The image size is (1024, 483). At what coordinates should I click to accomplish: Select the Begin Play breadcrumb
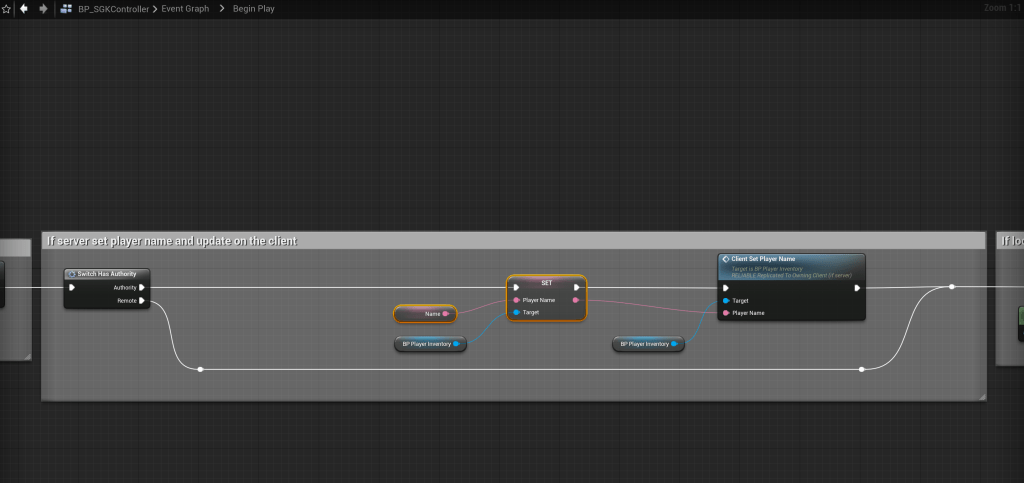pos(253,9)
